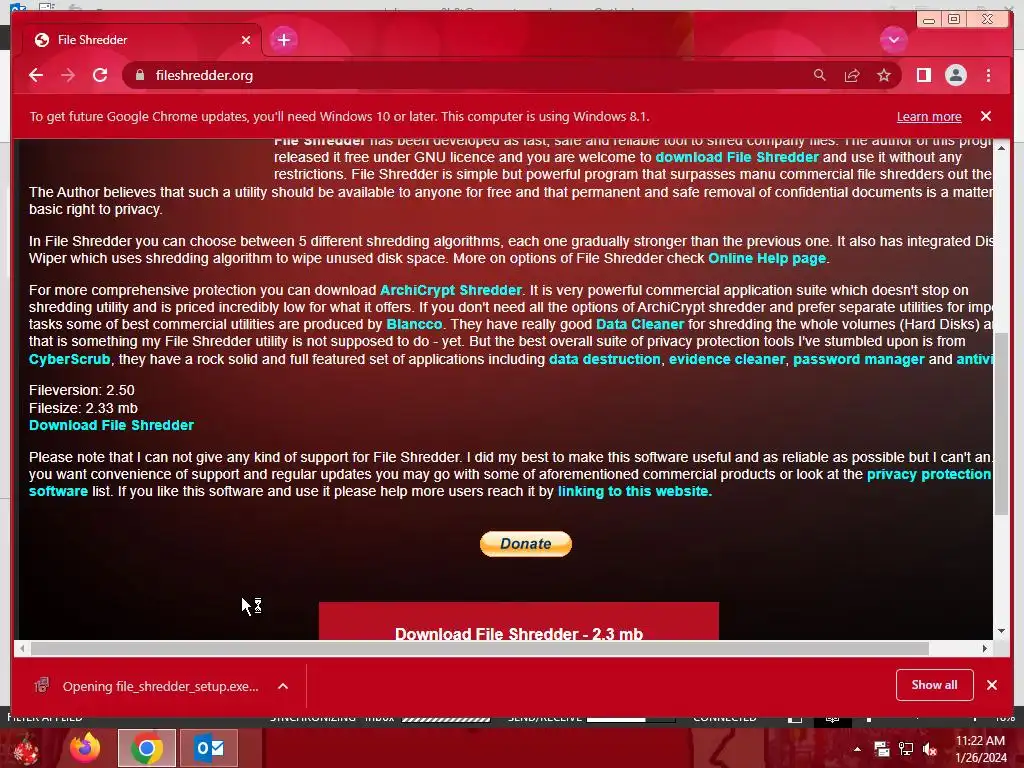Click the vertical scrollbar up arrow
This screenshot has height=768, width=1024.
[1001, 148]
